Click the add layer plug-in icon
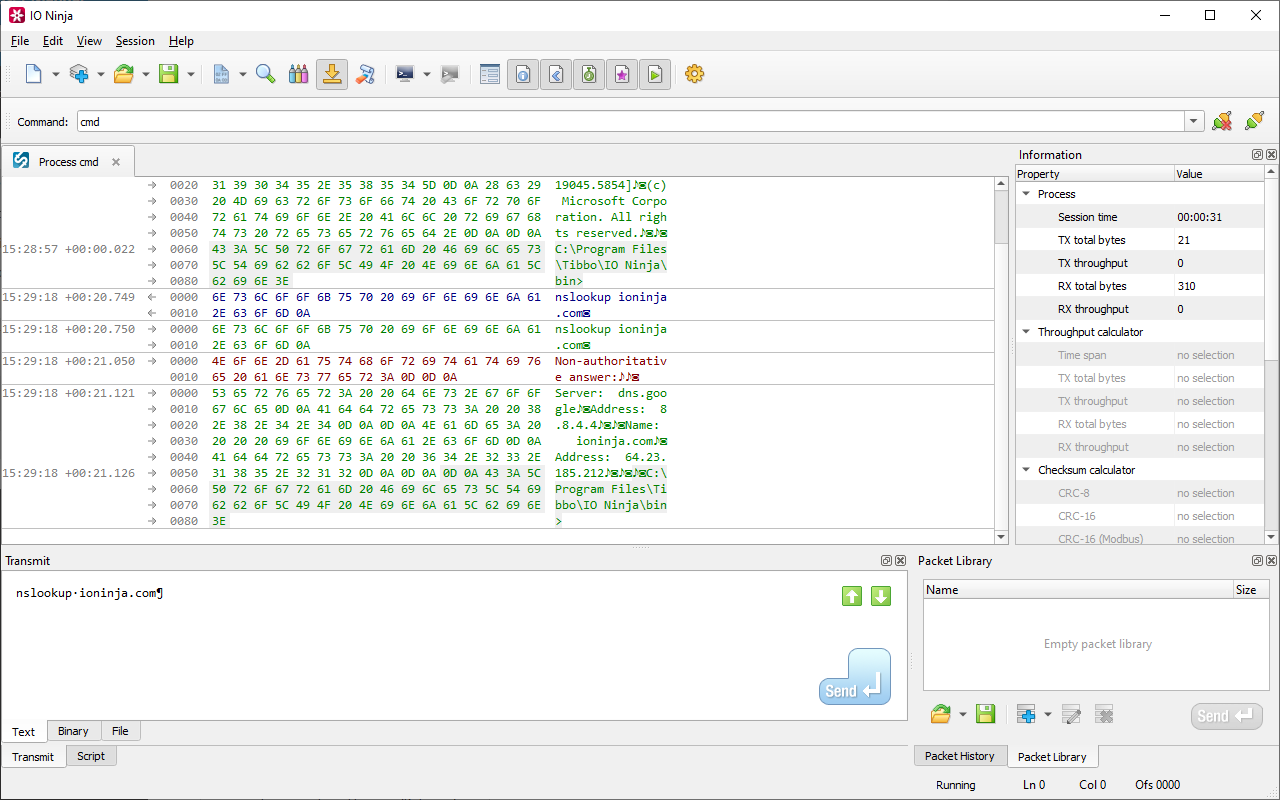 (x=79, y=74)
